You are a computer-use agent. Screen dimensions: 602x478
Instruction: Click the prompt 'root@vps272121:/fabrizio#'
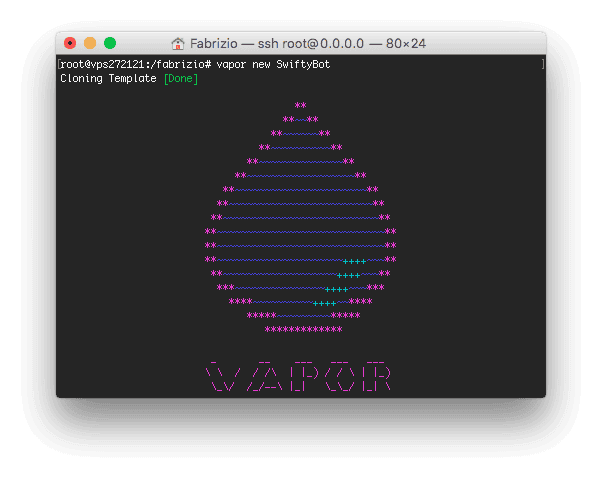click(x=136, y=65)
